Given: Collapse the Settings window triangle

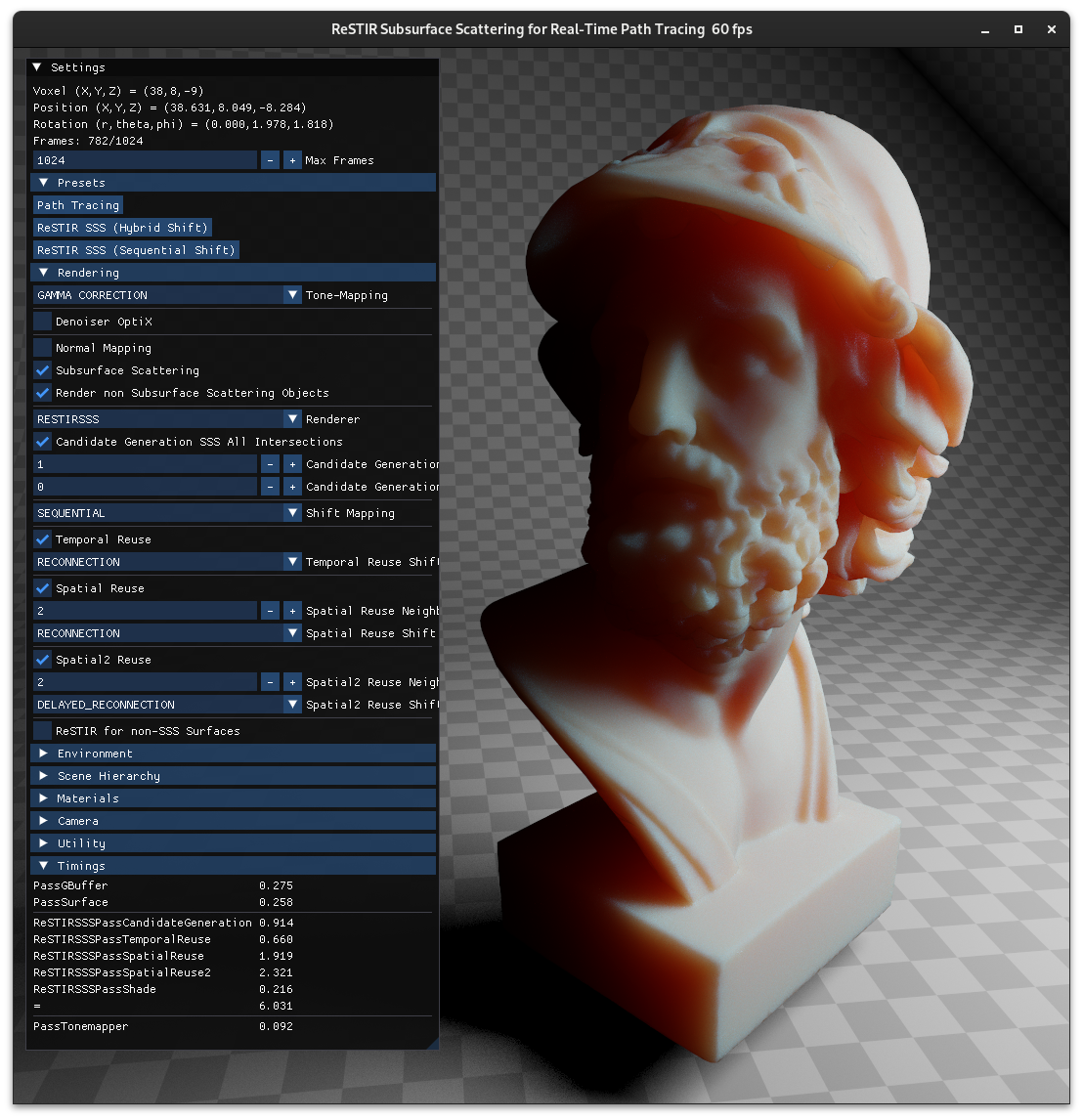Looking at the screenshot, I should pyautogui.click(x=37, y=67).
